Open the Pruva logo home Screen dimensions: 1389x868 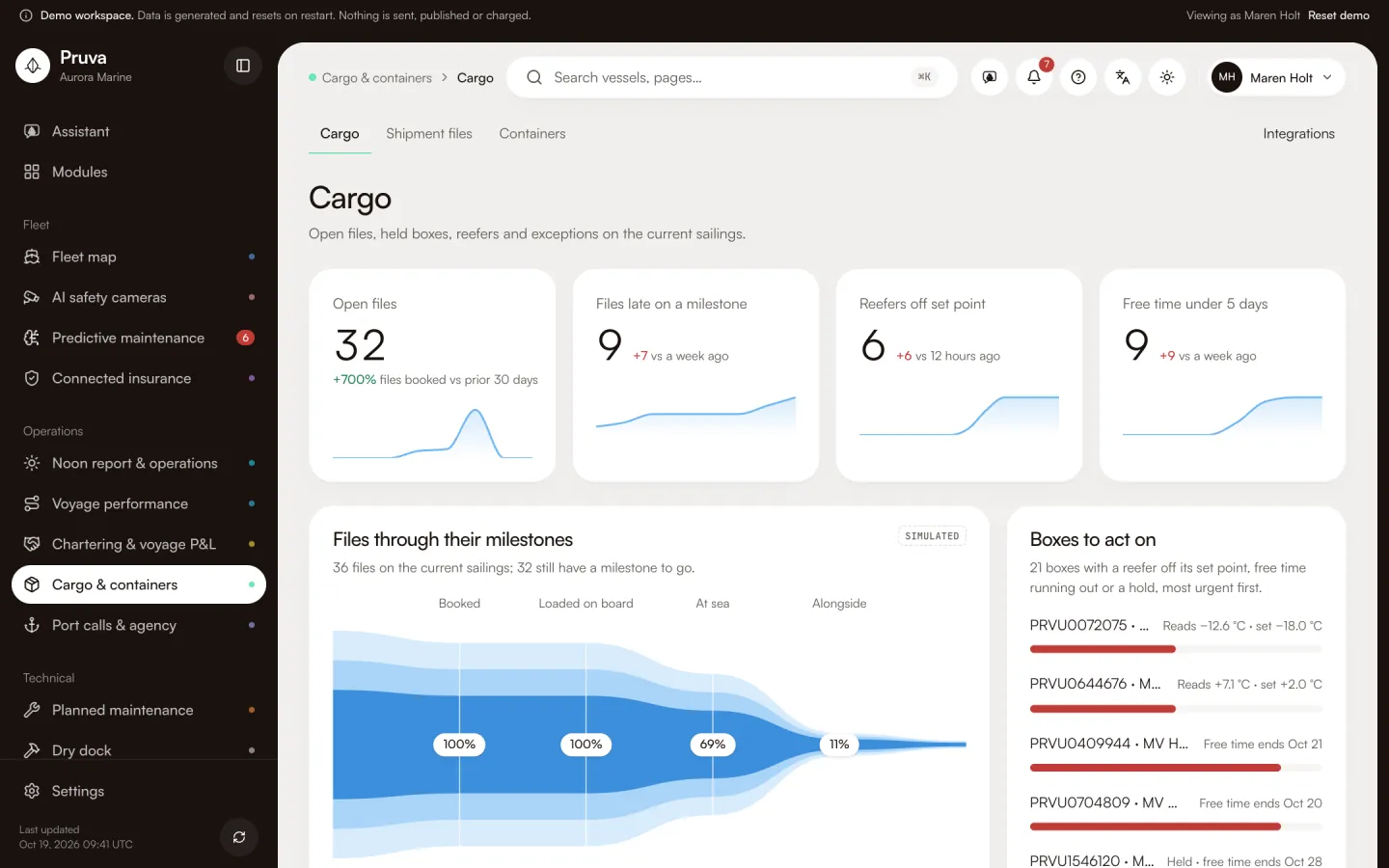coord(33,66)
